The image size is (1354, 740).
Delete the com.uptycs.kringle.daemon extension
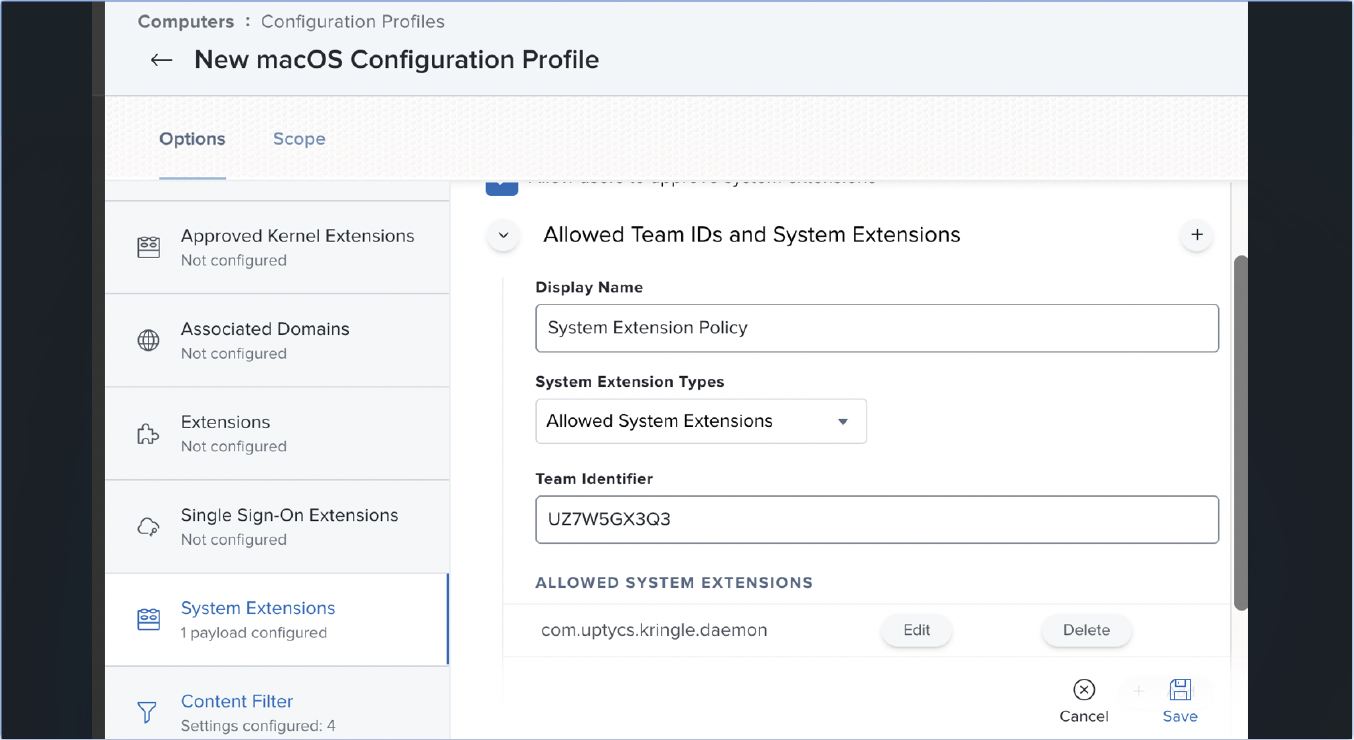(x=1086, y=630)
